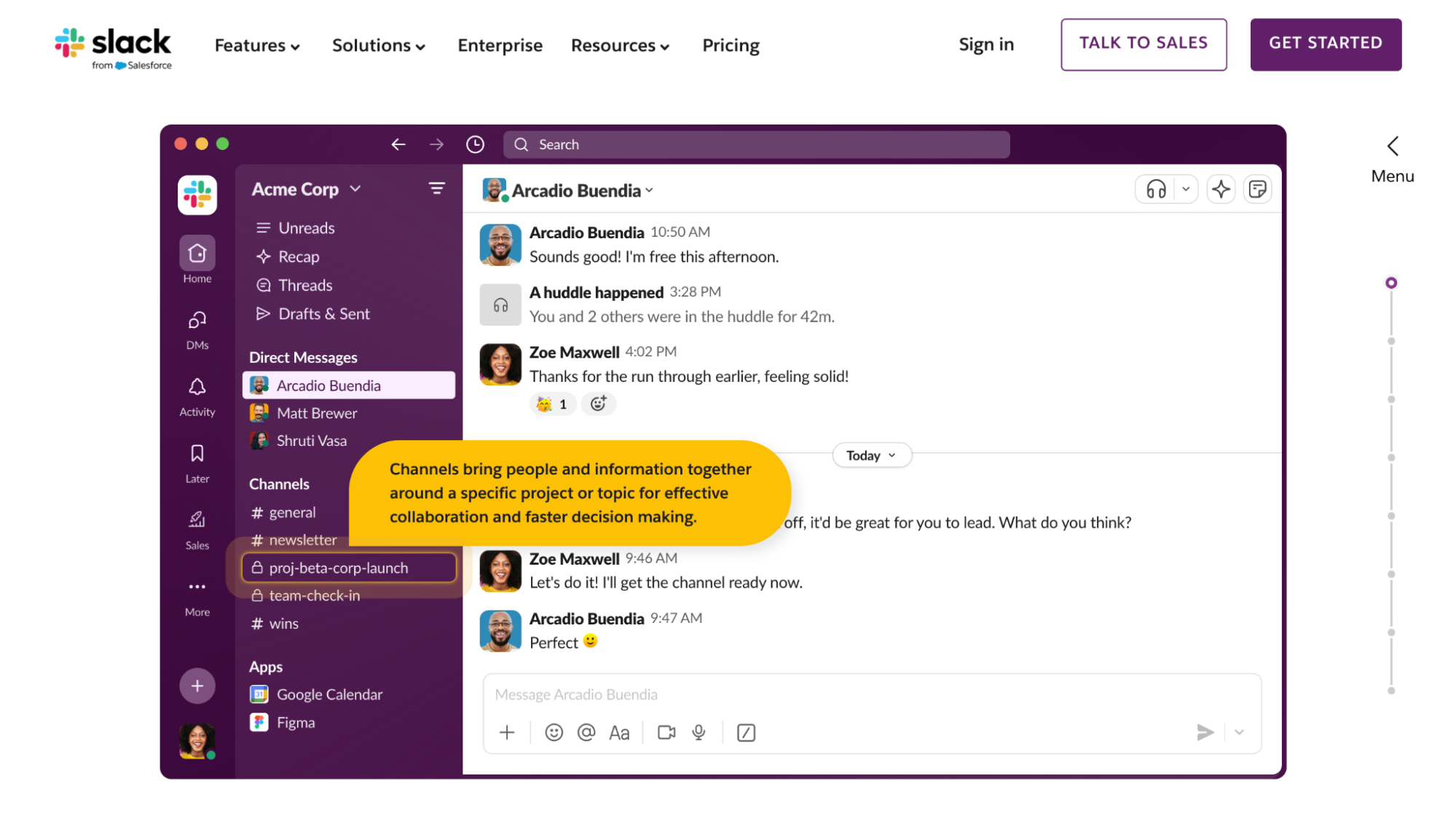Start a huddle with headphones icon
This screenshot has width=1456, height=827.
1156,189
